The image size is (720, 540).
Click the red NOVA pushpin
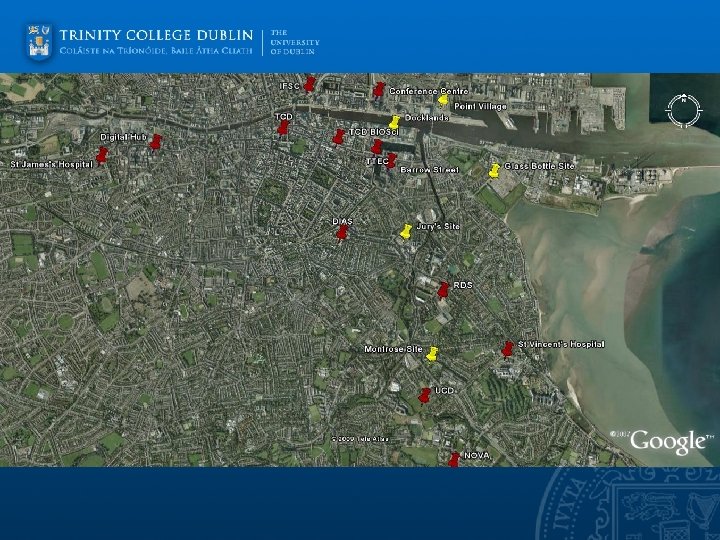pyautogui.click(x=454, y=460)
